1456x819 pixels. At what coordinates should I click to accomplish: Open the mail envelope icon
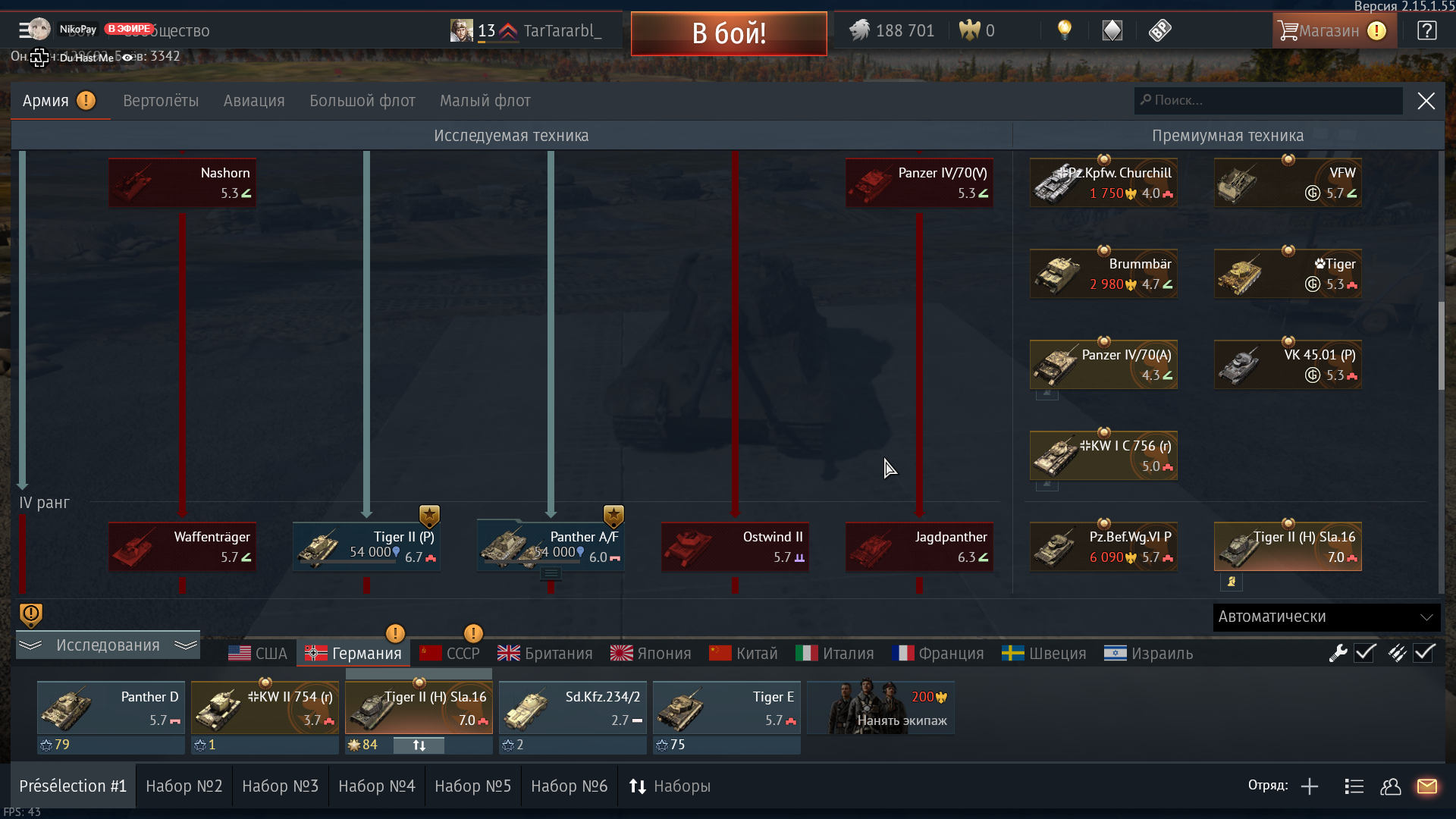point(1427,786)
